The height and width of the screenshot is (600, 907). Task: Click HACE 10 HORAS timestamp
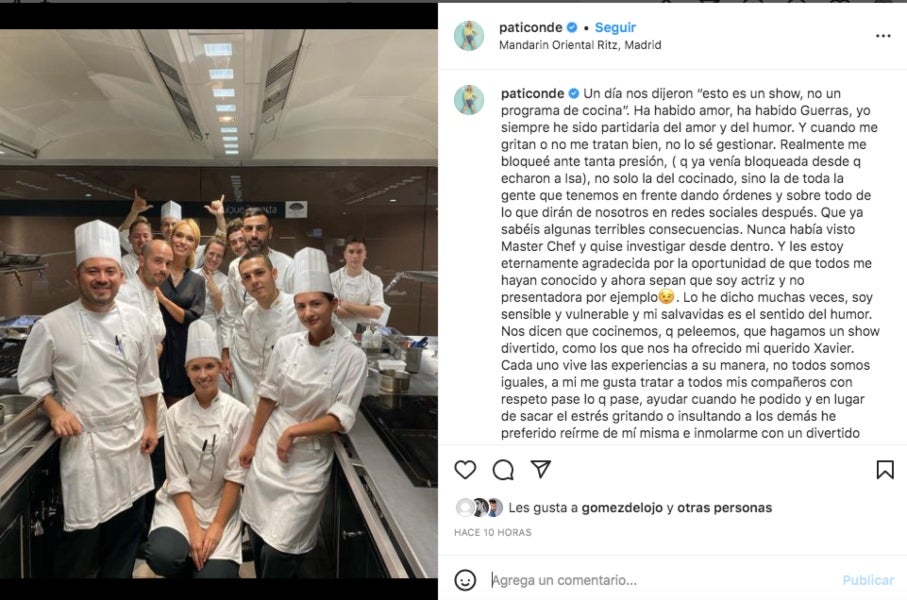492,532
